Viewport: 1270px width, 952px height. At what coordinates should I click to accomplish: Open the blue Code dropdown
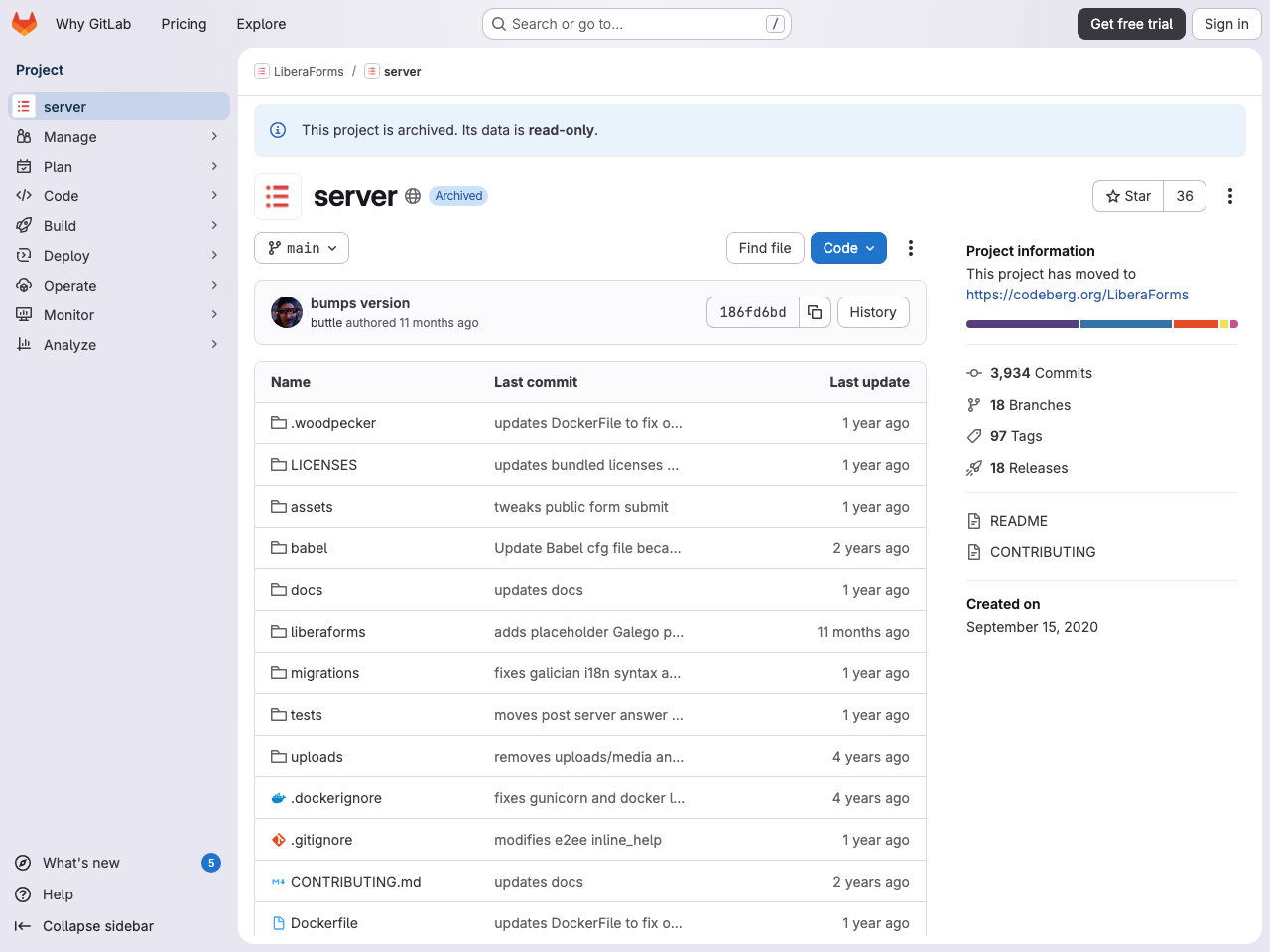click(x=848, y=248)
